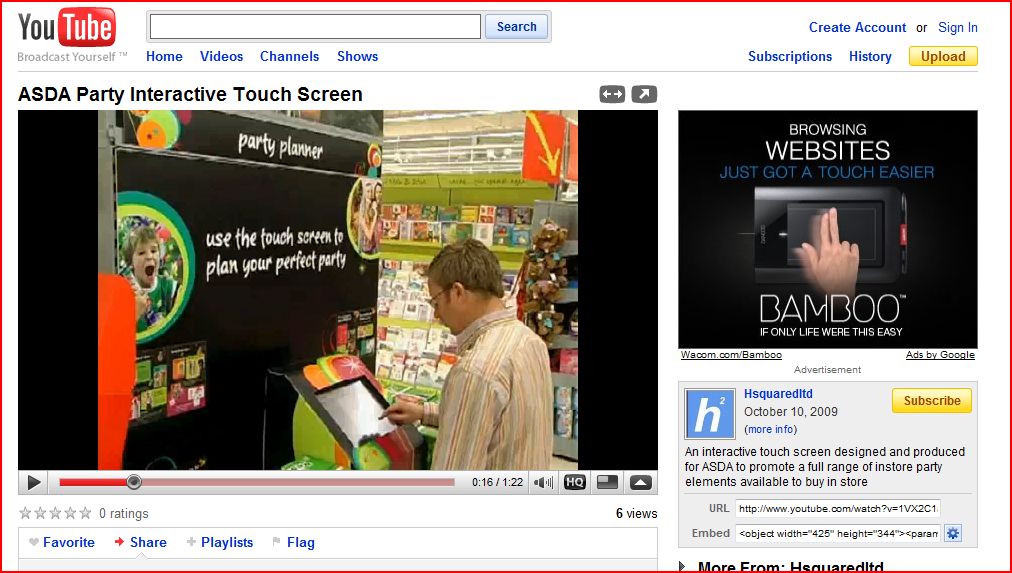
Task: Rate the video with the first star
Action: click(x=25, y=513)
